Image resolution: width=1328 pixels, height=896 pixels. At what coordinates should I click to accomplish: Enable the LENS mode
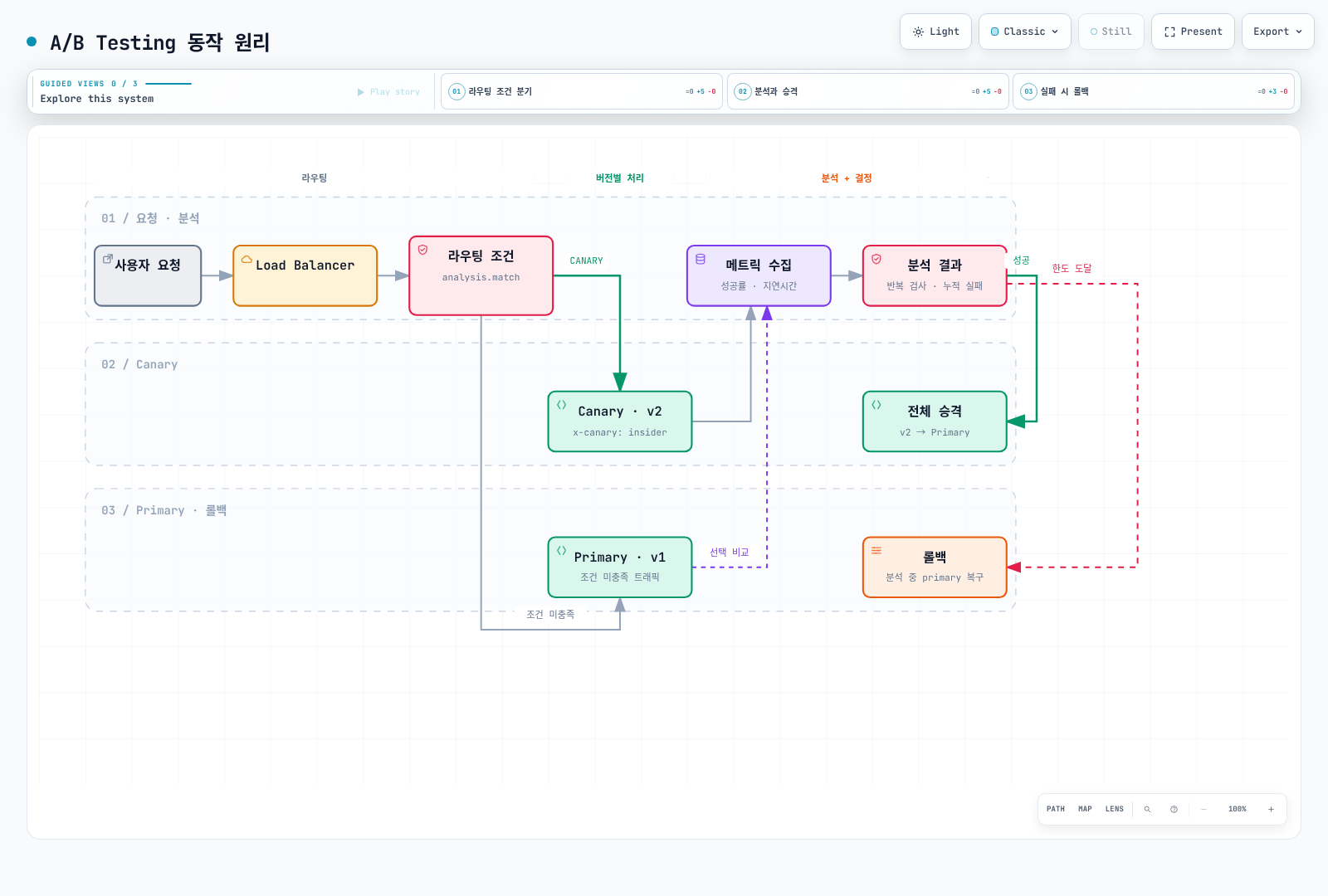(1114, 809)
